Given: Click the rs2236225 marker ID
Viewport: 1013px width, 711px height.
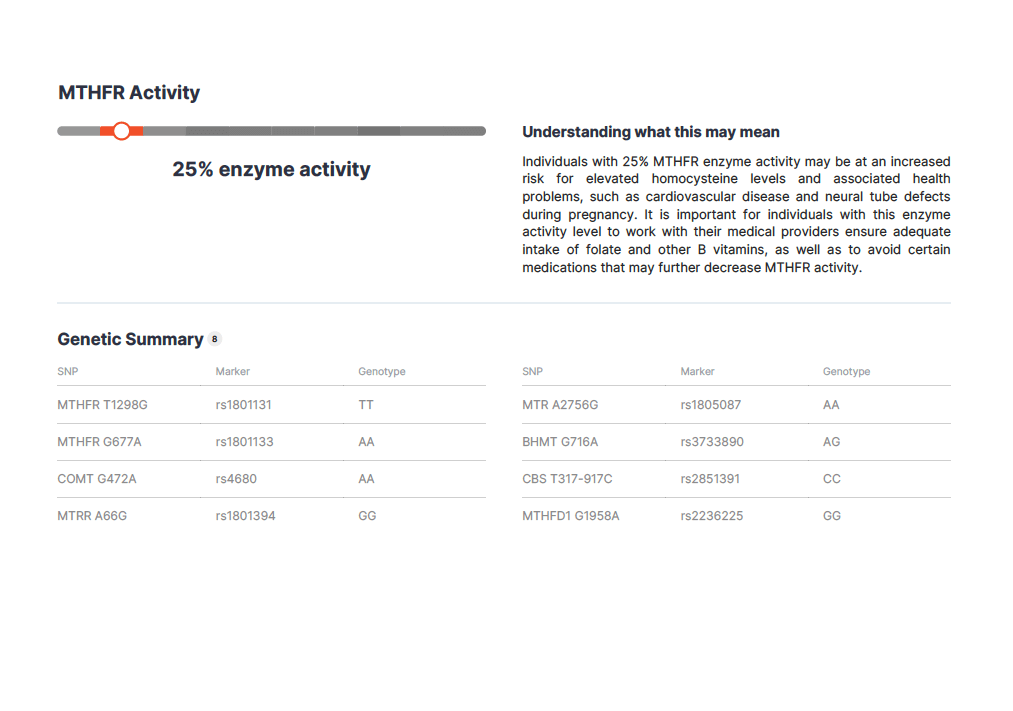Looking at the screenshot, I should 711,516.
